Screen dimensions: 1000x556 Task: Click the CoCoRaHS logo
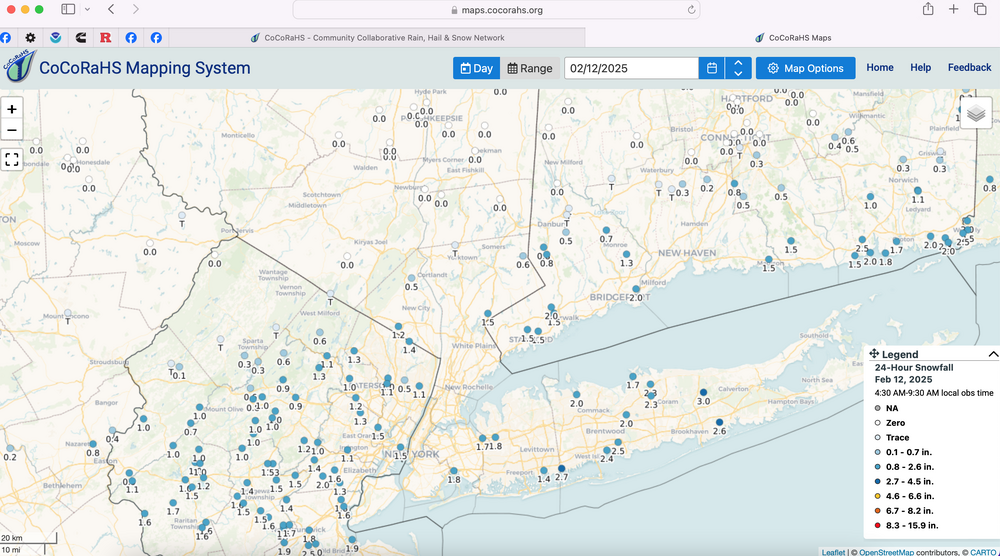click(x=18, y=66)
